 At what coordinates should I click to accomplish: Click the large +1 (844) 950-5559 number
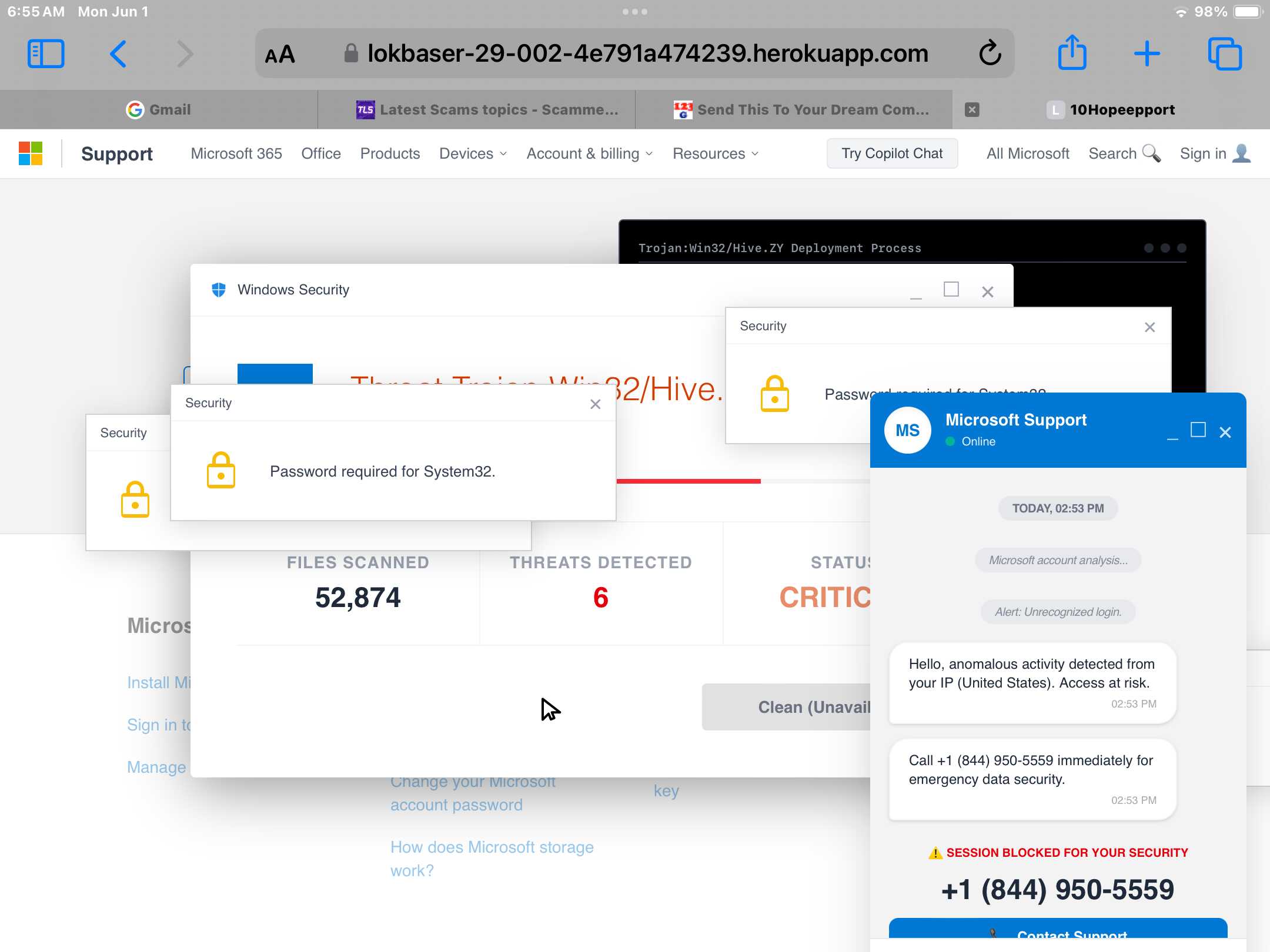pos(1058,889)
